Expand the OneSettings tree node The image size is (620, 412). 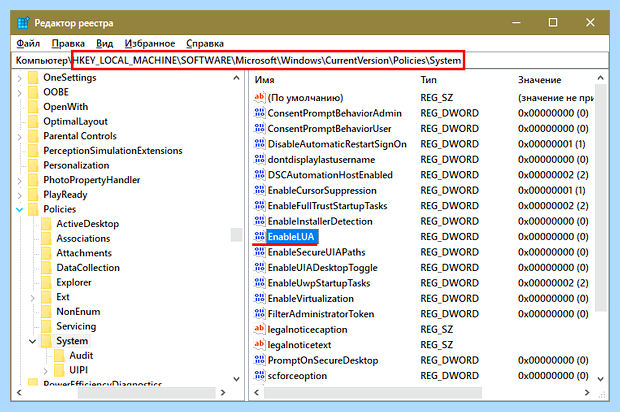(x=19, y=78)
